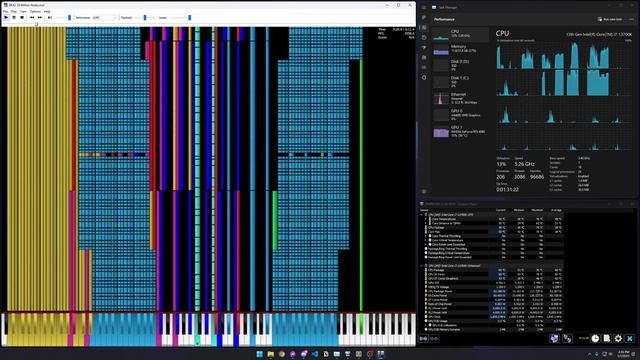640x360 pixels.
Task: Pause playback in the MIDI player toolbar
Action: [14, 18]
